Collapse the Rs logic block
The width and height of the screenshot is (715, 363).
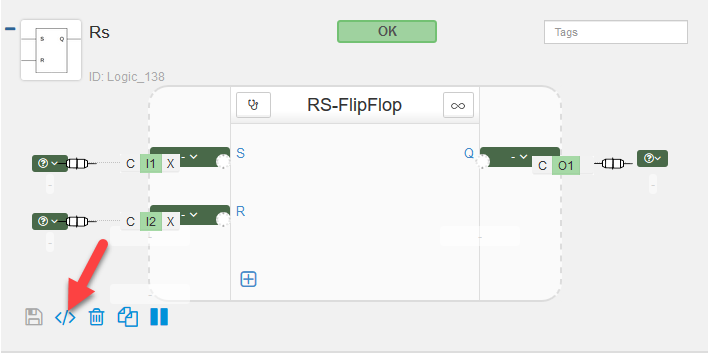pyautogui.click(x=10, y=29)
